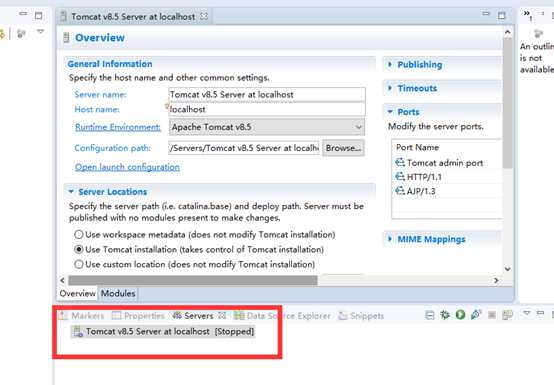Open the Servers view tab

point(193,315)
